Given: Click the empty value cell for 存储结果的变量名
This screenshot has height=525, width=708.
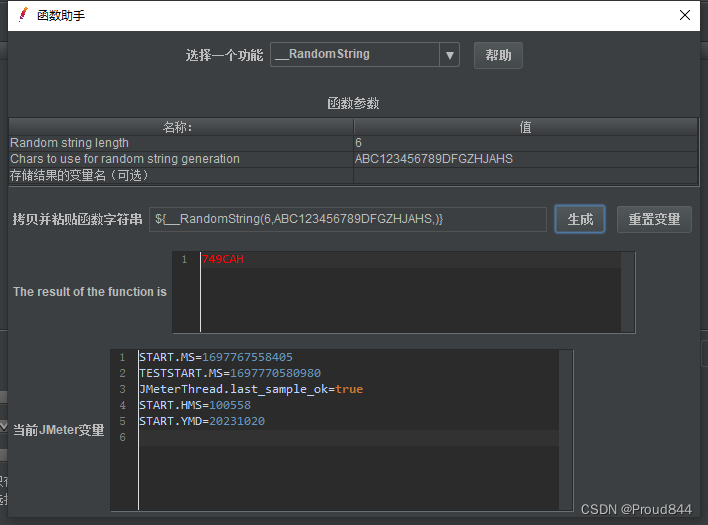Looking at the screenshot, I should coord(526,176).
